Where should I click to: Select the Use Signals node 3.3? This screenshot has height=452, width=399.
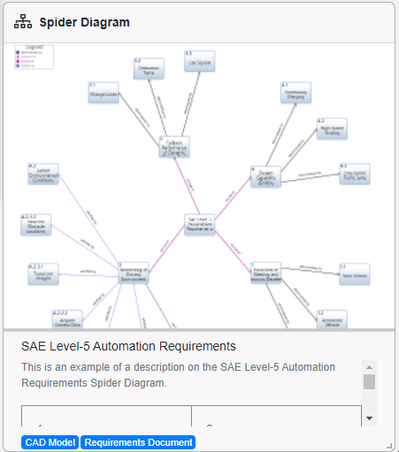tap(200, 61)
